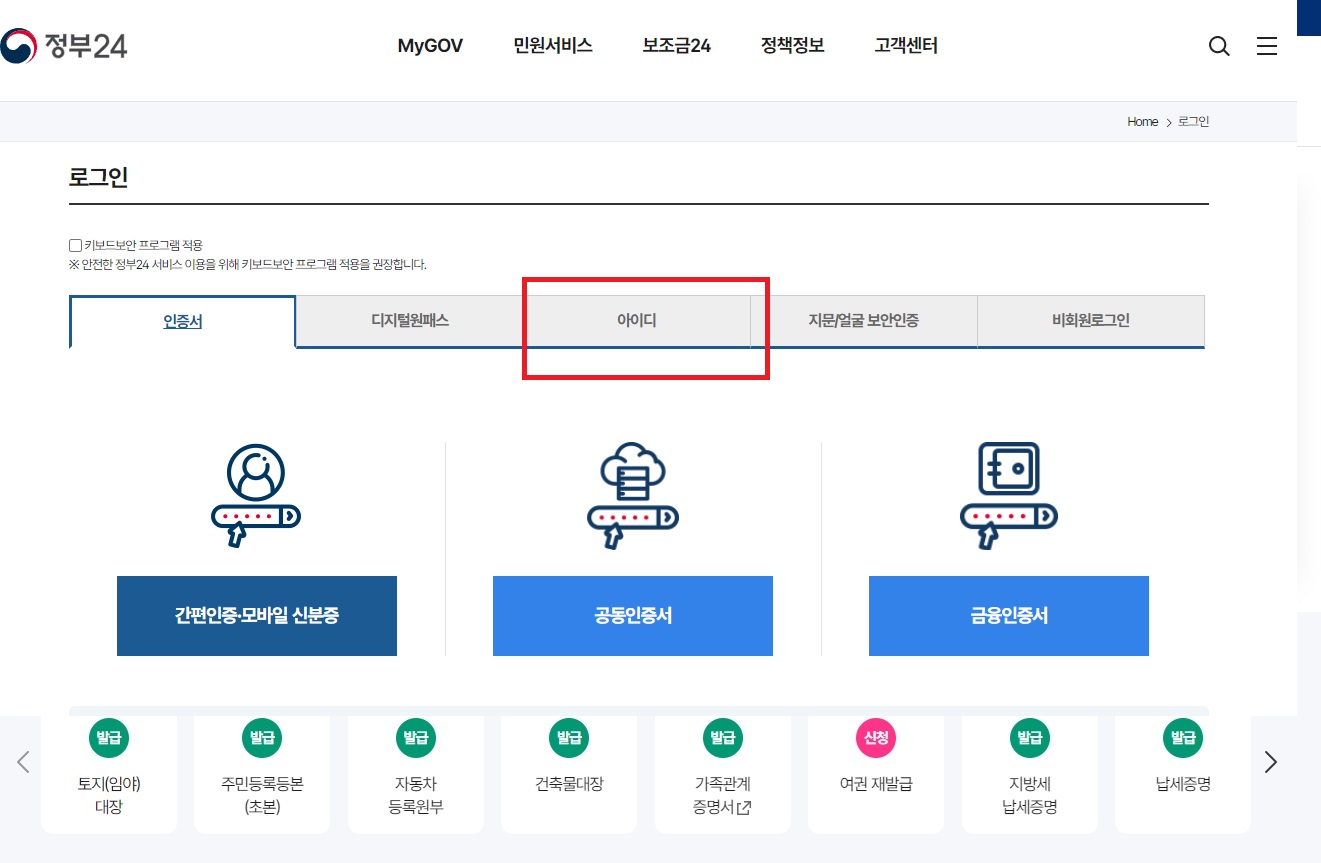Click the 정부24 logo
Screen dimensions: 1321x863
tap(65, 46)
